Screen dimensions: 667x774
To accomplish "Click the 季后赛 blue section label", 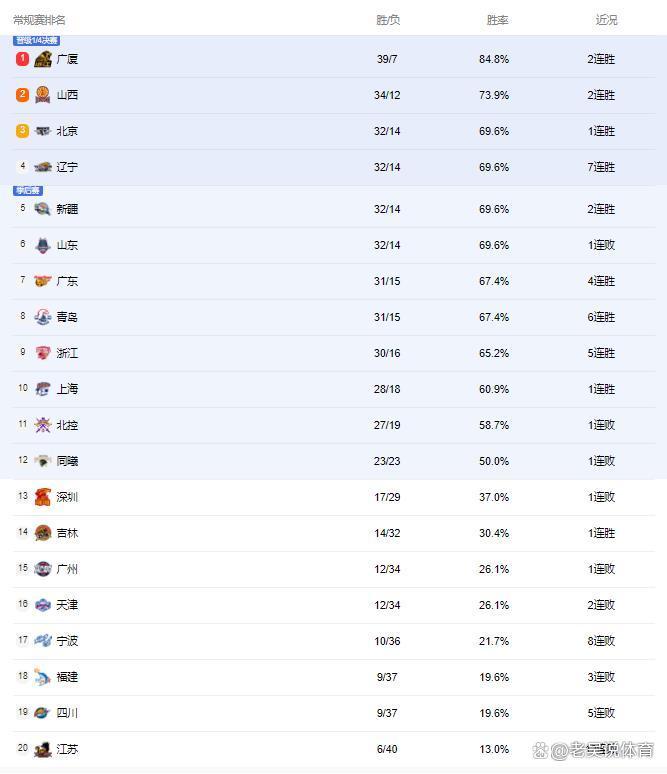I will click(x=28, y=191).
